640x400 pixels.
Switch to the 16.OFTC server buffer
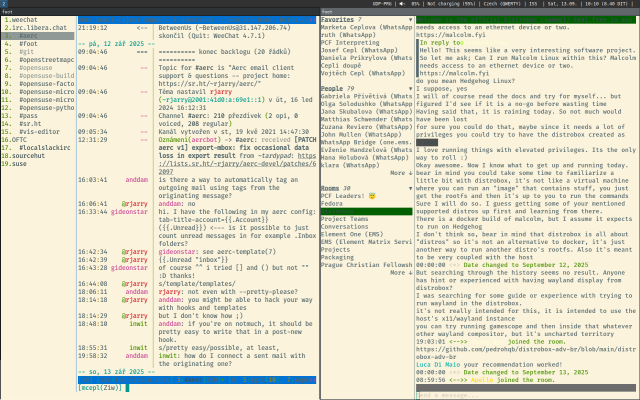(x=14, y=140)
